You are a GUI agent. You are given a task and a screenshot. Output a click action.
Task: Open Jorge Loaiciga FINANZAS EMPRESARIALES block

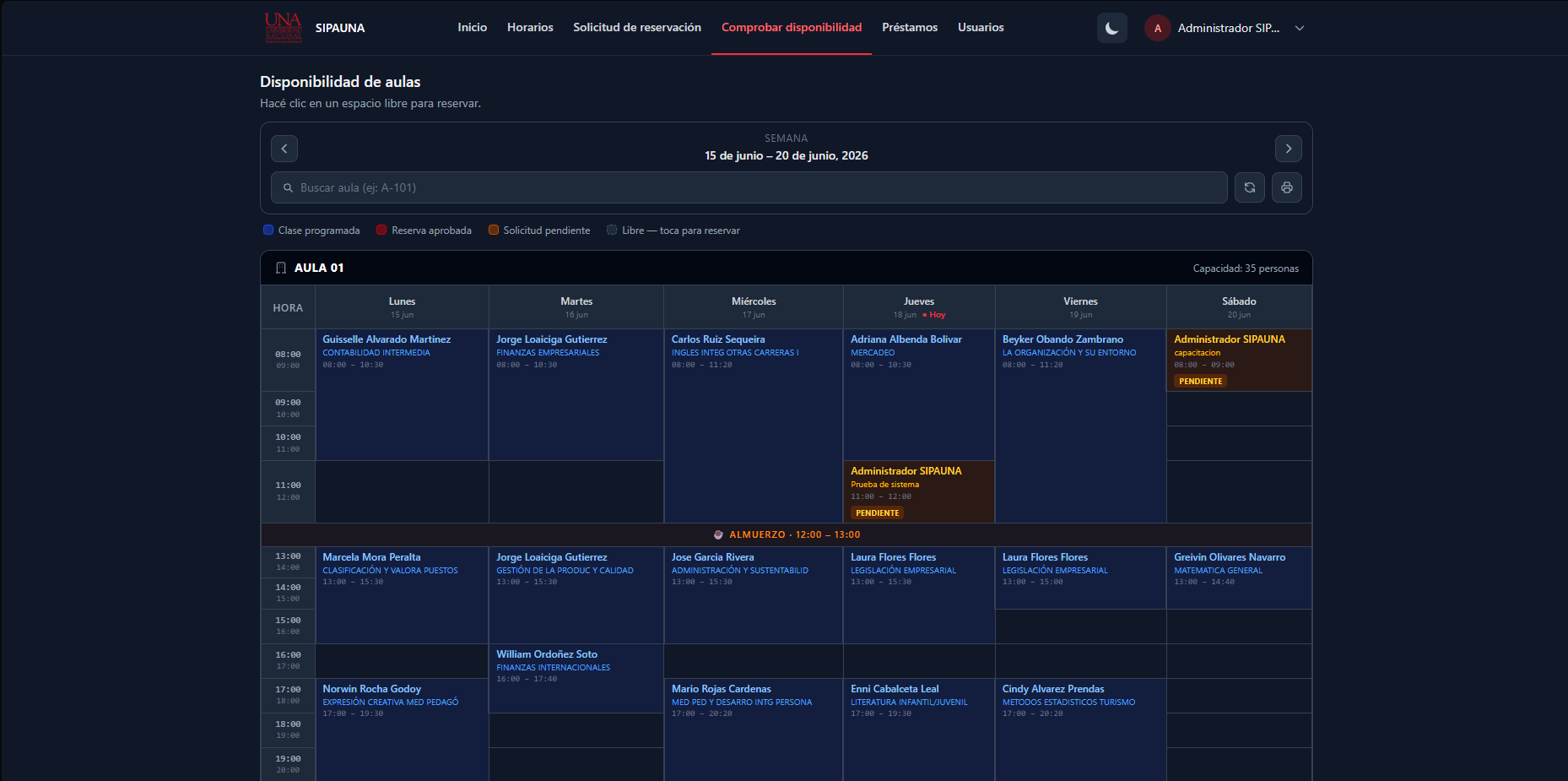(576, 394)
